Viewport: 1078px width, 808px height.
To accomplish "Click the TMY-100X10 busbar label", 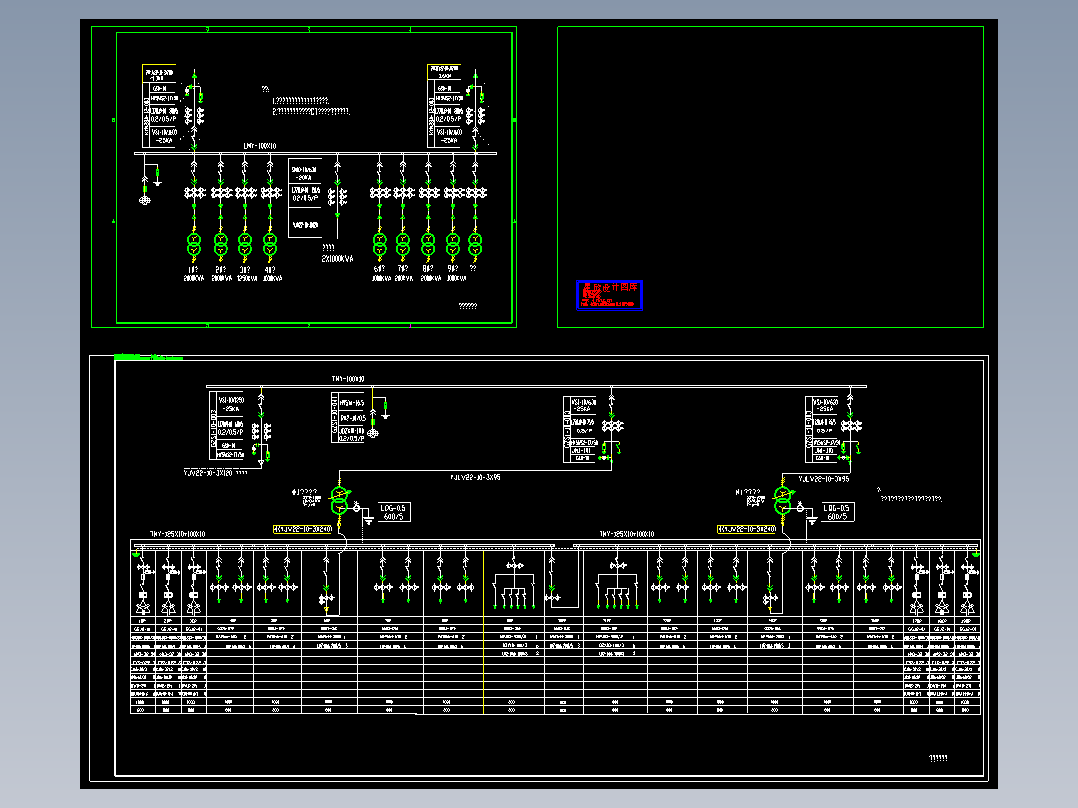I will coord(348,379).
